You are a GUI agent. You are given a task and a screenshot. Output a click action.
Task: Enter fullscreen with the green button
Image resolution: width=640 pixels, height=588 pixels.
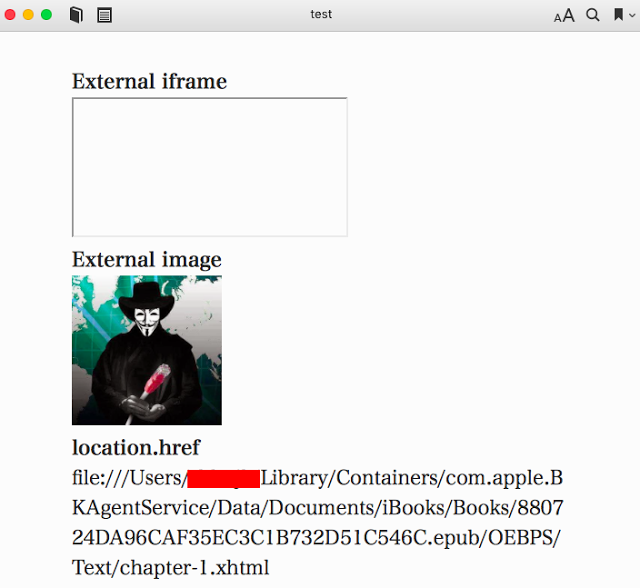(x=47, y=15)
